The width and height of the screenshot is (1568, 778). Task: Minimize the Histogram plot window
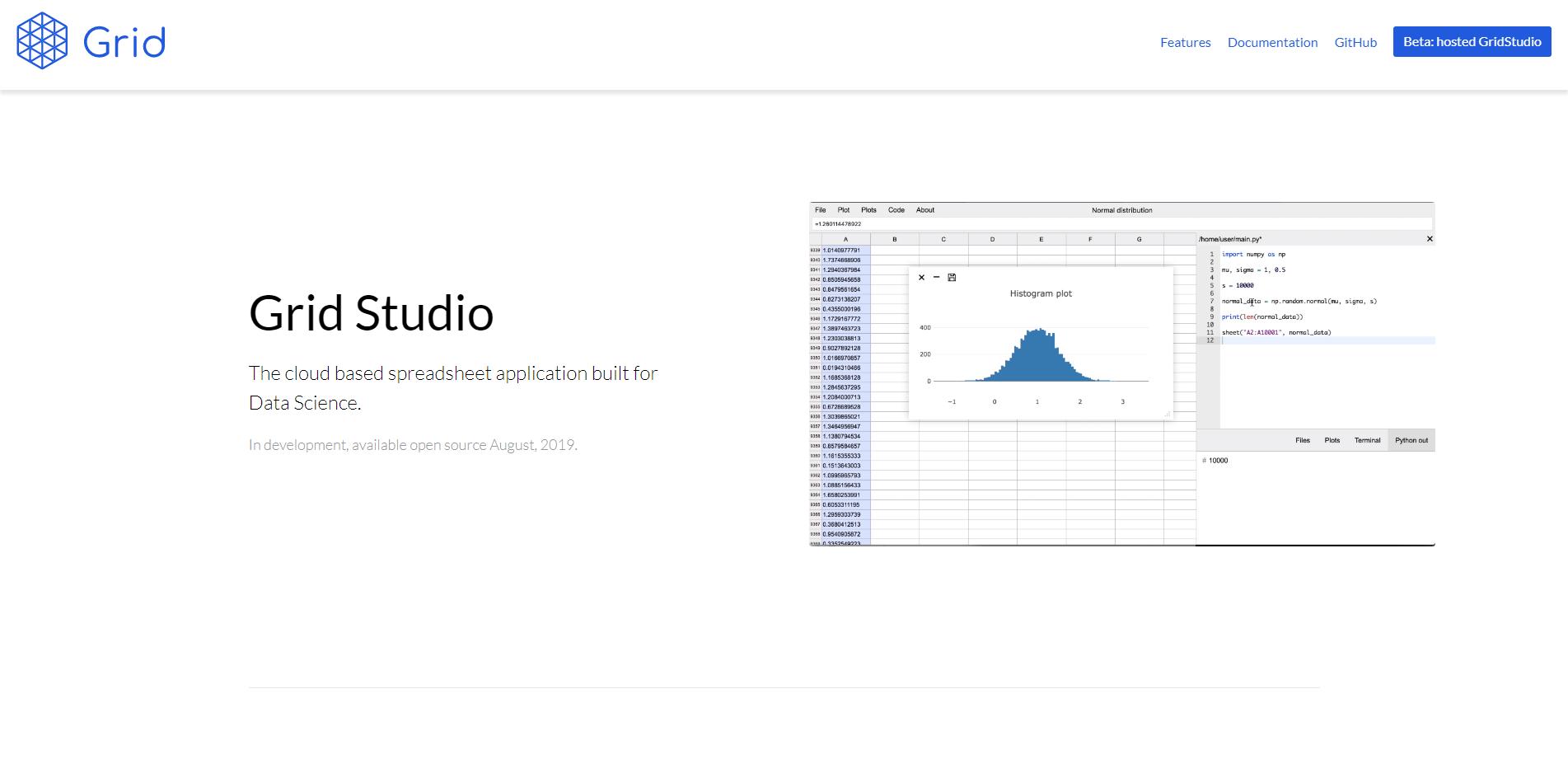click(x=936, y=278)
